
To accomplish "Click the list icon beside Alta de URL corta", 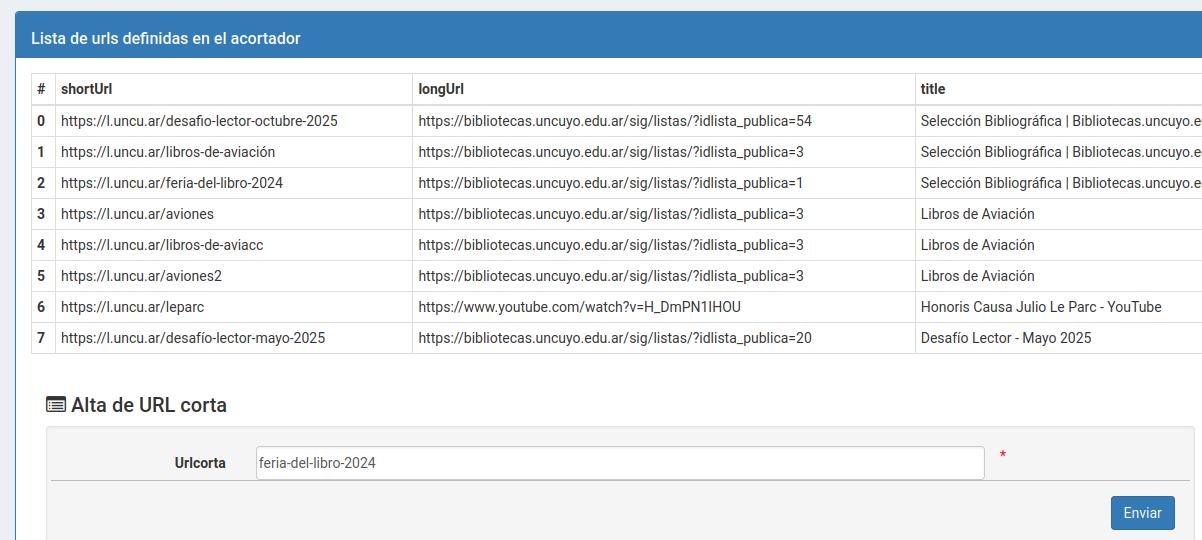I will (x=56, y=405).
